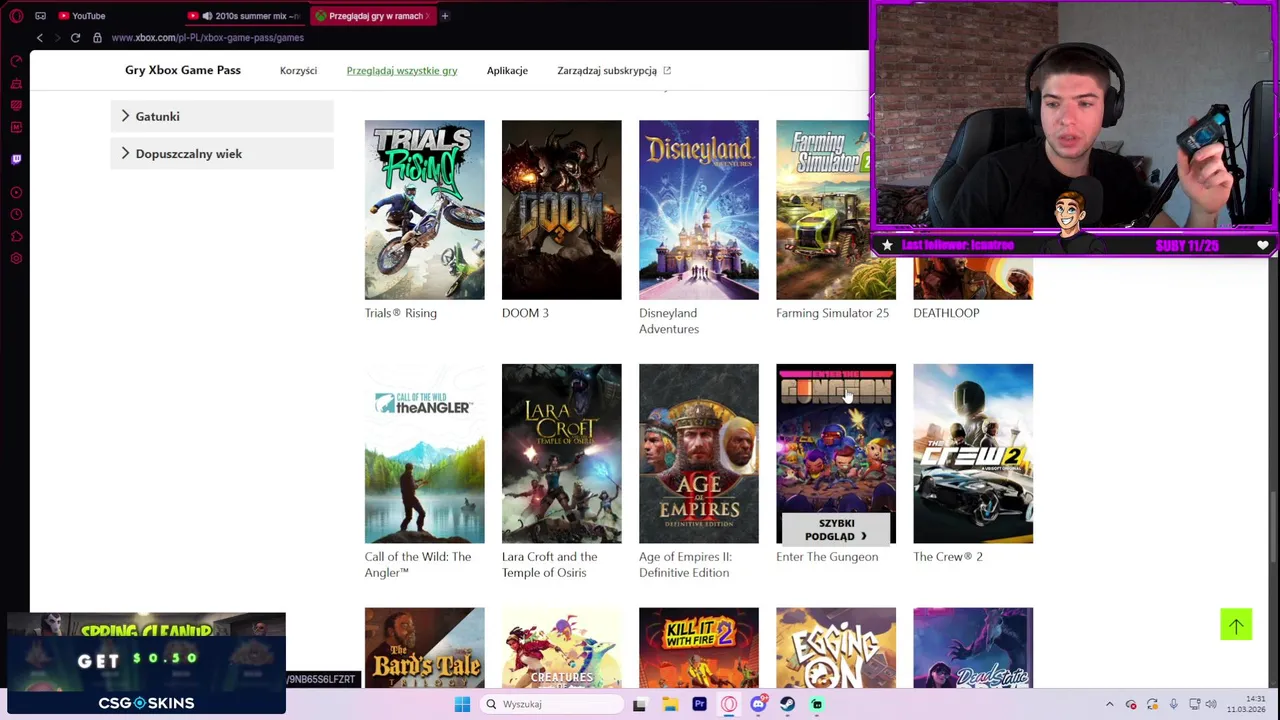Open File Explorer from the taskbar
The width and height of the screenshot is (1280, 720).
pyautogui.click(x=670, y=704)
